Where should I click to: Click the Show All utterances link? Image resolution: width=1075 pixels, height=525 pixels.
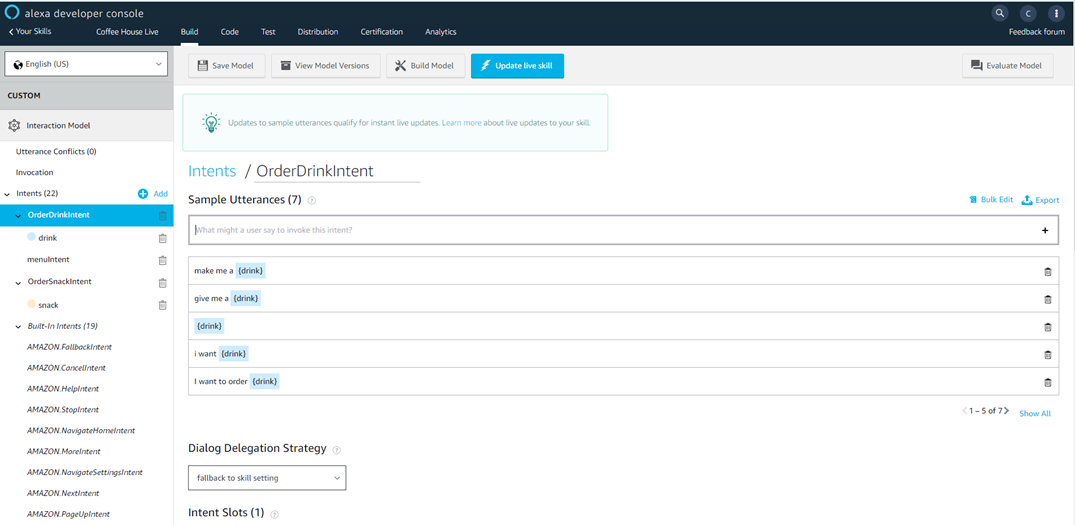[x=1034, y=413]
